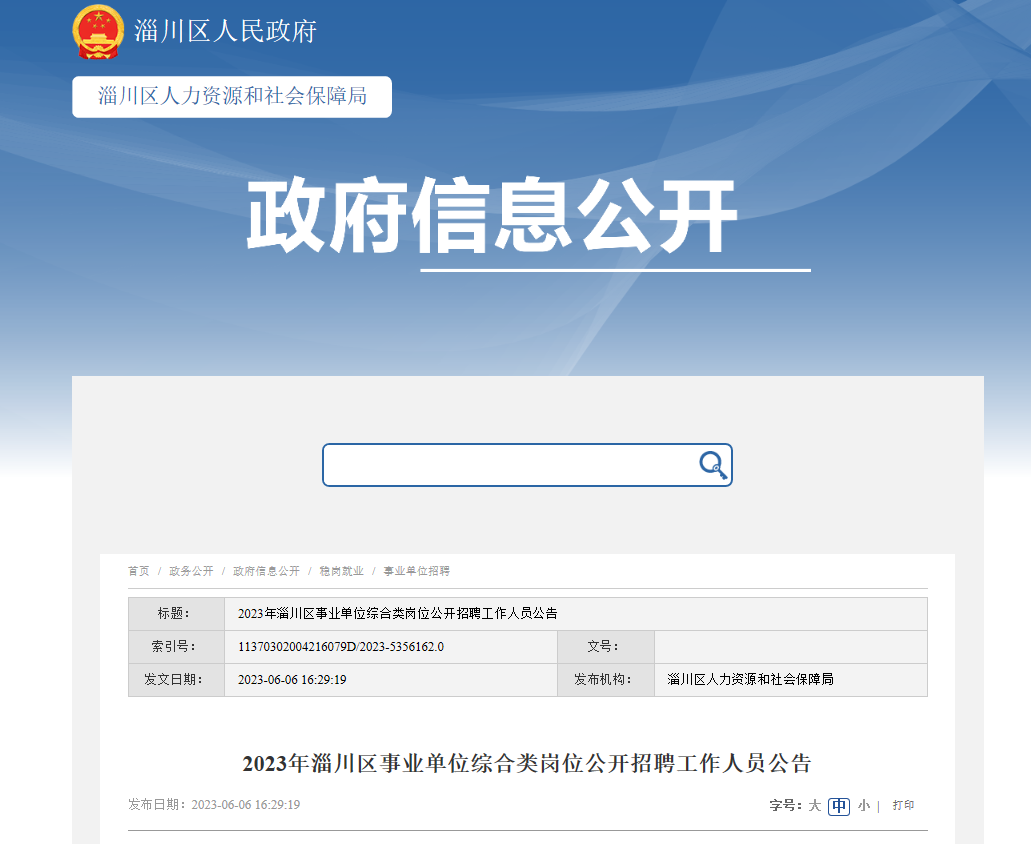This screenshot has height=844, width=1031.
Task: Select 发文日期 value 2023-06-06 16:29:19 in table
Action: (x=292, y=680)
